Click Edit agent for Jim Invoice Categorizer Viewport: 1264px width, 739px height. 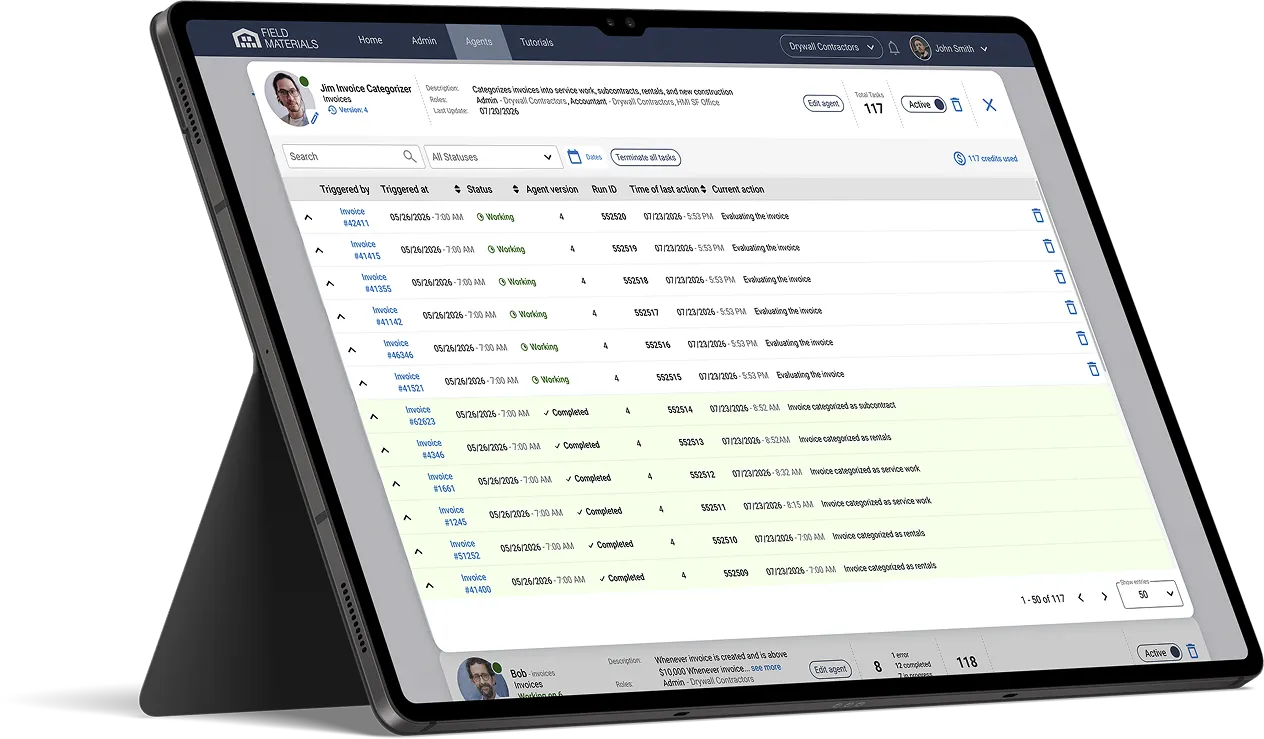tap(822, 103)
